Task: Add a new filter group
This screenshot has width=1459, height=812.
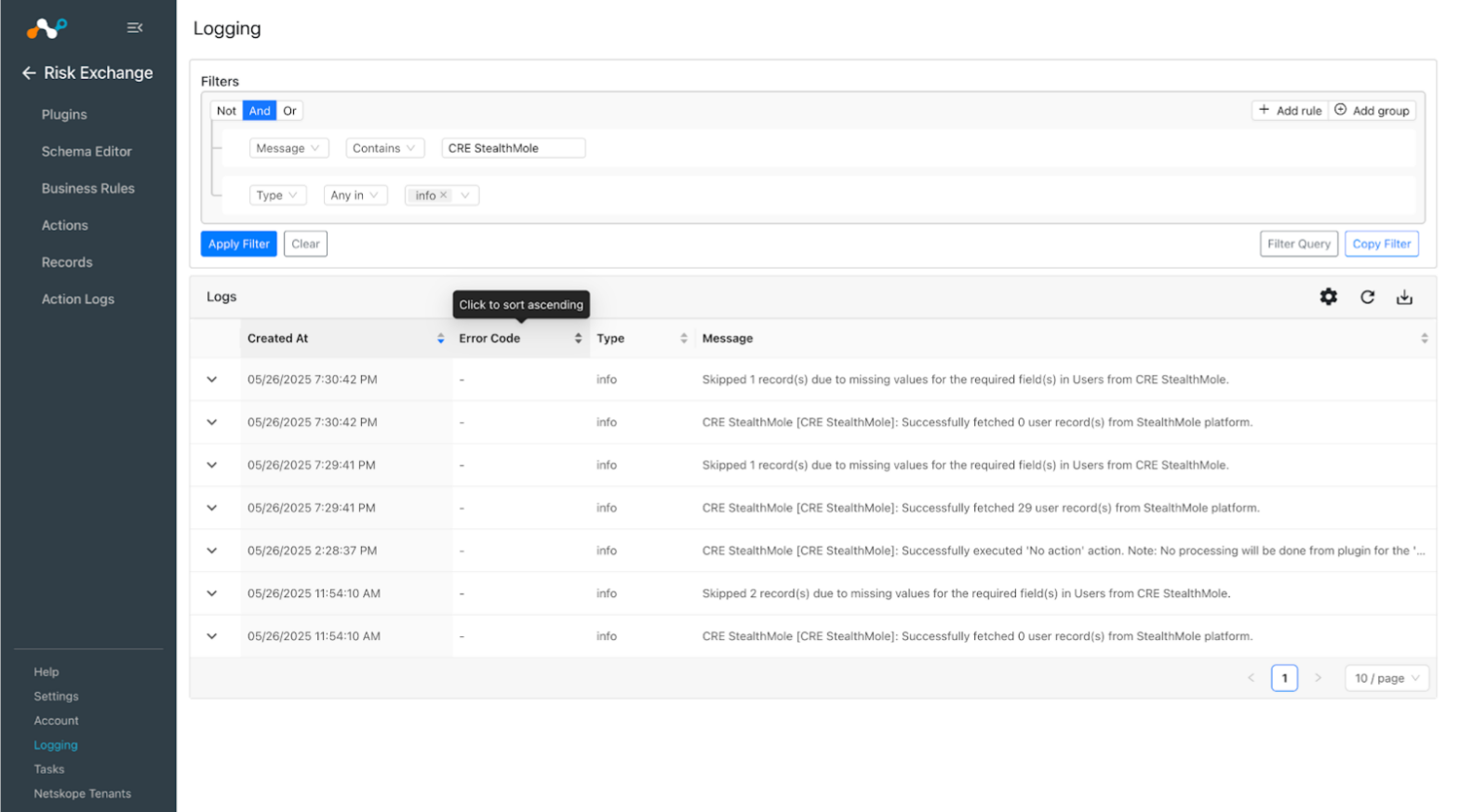Action: (1372, 111)
